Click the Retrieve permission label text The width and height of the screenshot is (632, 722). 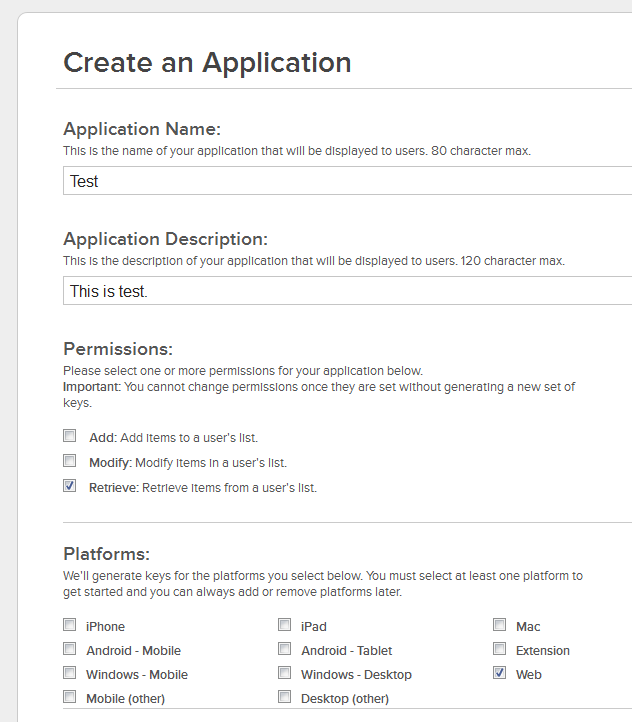coord(203,488)
